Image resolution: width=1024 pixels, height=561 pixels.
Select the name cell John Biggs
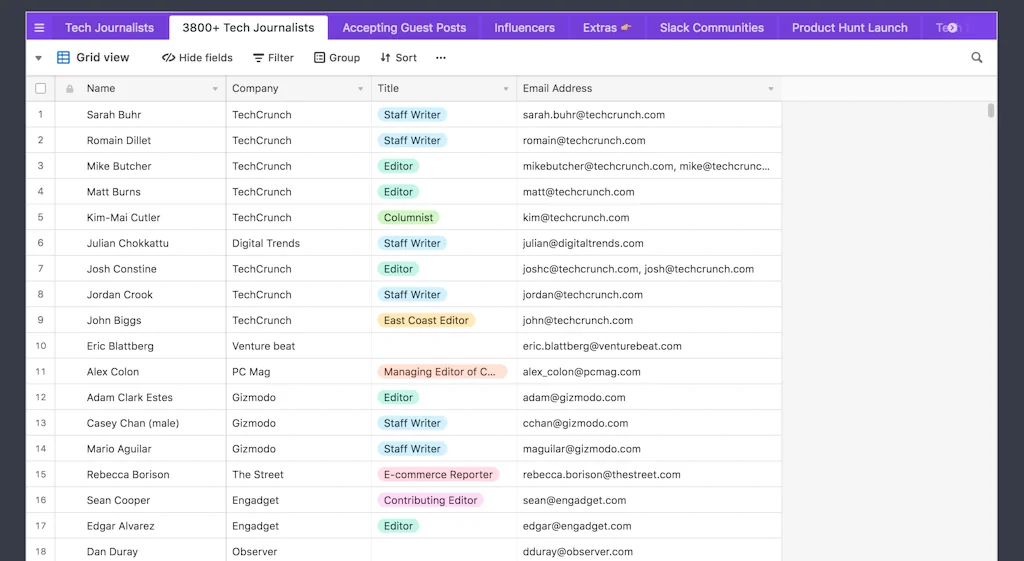click(140, 320)
